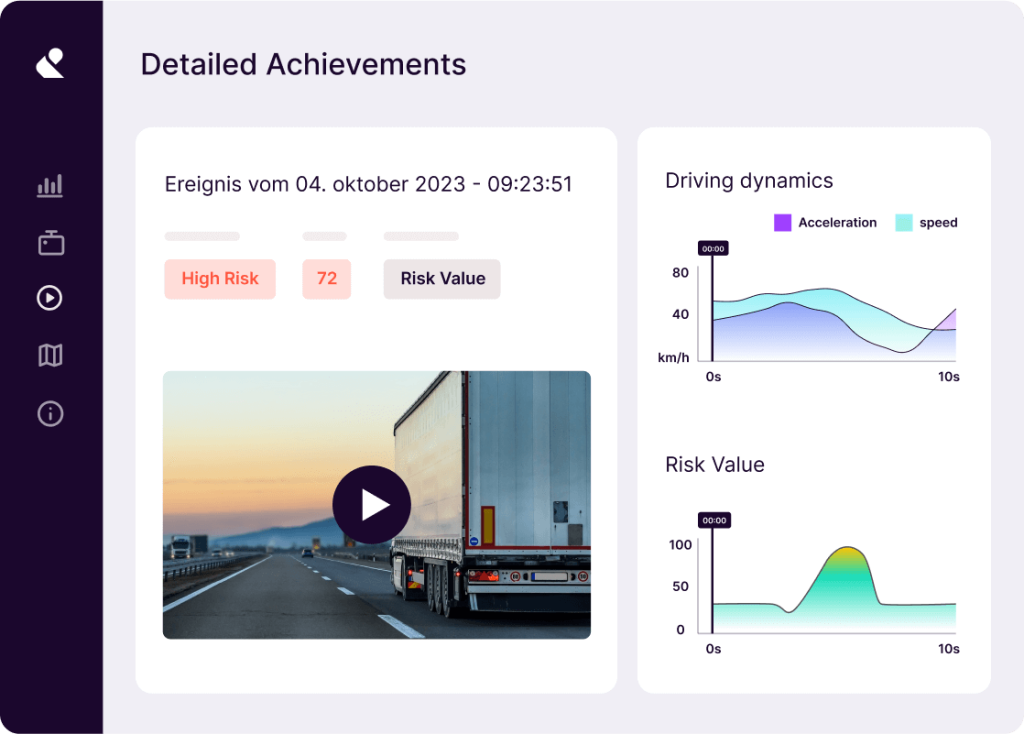Play the truck event video
Image resolution: width=1024 pixels, height=734 pixels.
(x=372, y=504)
